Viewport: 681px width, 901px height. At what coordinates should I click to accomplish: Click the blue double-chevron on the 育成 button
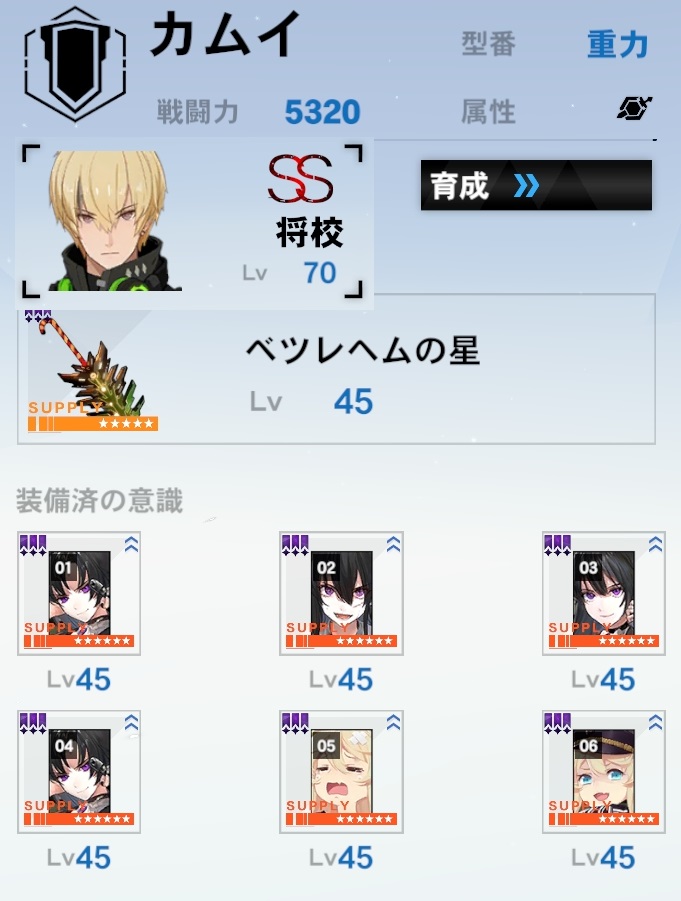point(526,186)
